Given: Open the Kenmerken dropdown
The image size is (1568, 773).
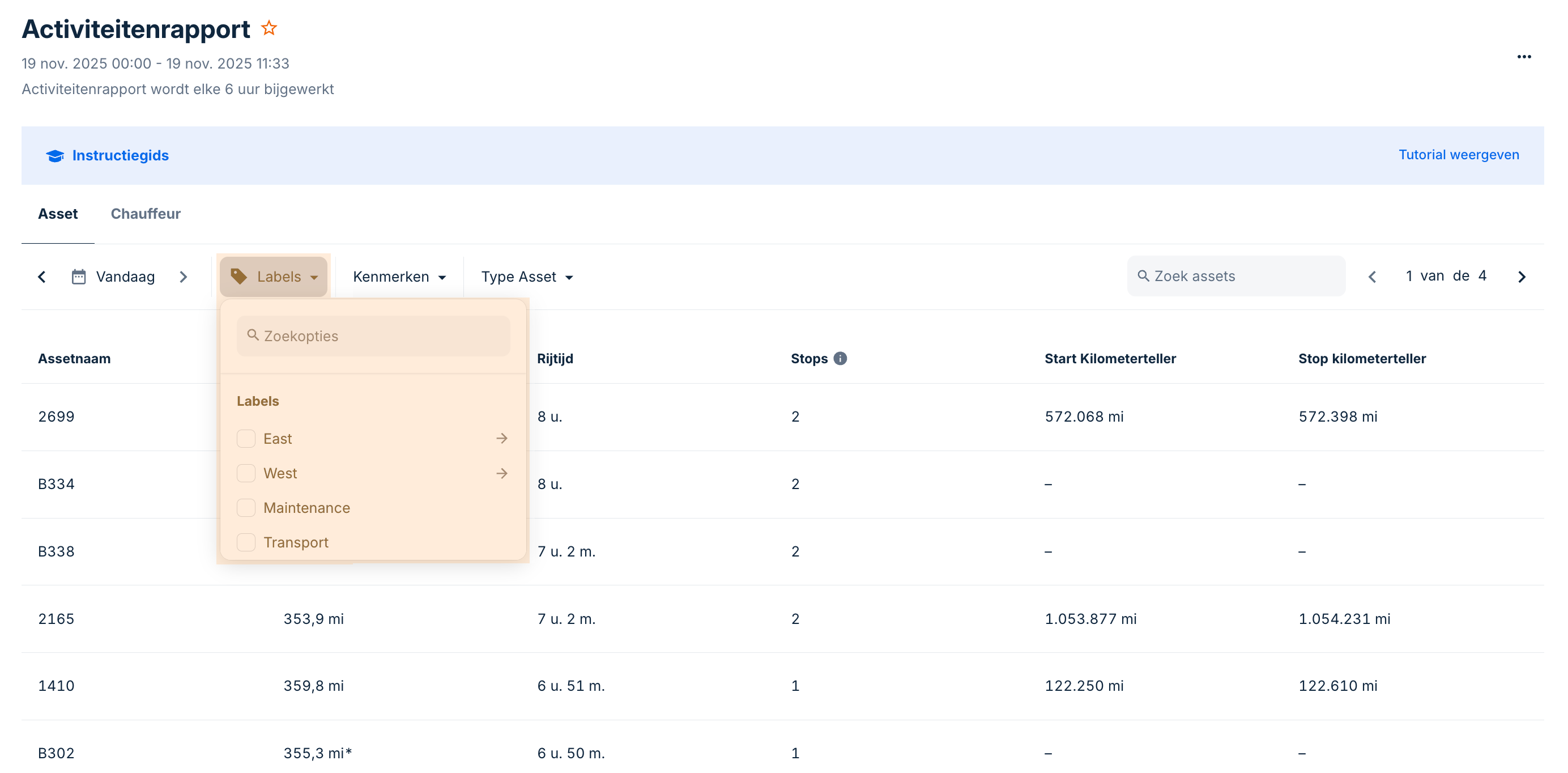Looking at the screenshot, I should 399,277.
